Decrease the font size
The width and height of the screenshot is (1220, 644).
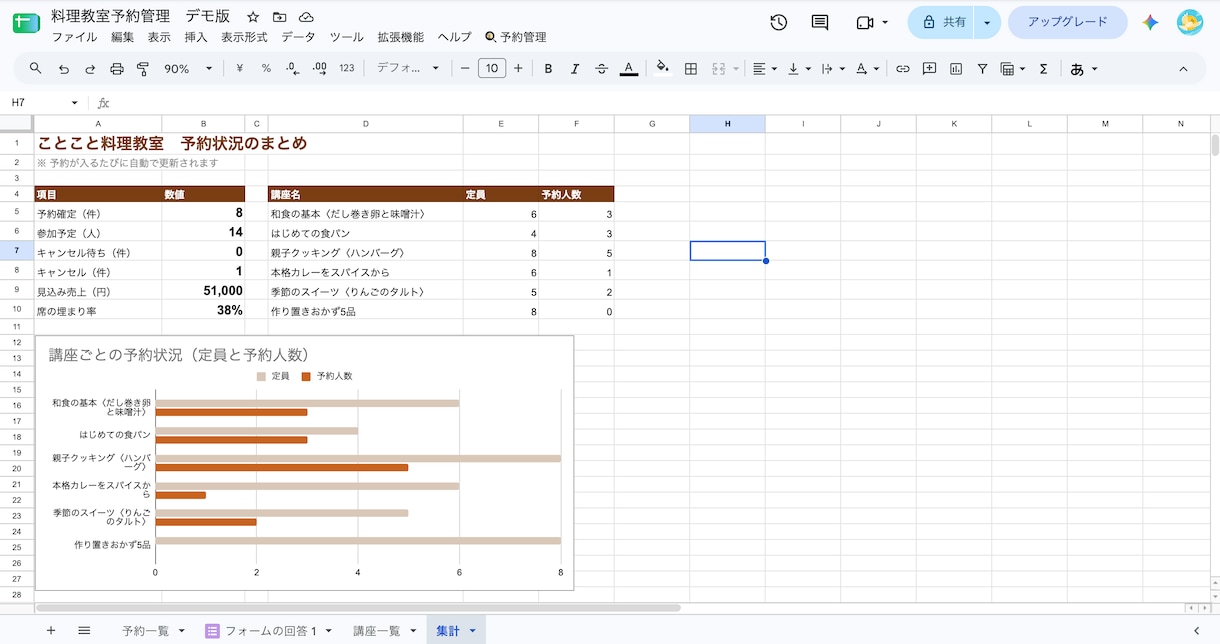click(x=465, y=69)
